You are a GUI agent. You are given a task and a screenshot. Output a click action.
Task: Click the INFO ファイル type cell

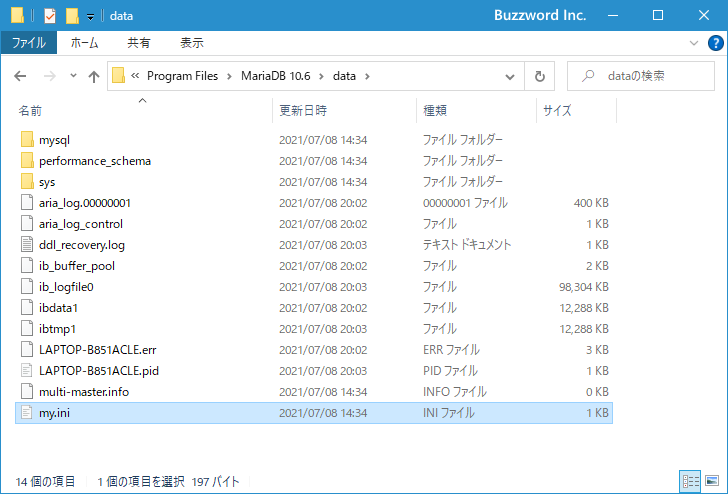point(455,391)
